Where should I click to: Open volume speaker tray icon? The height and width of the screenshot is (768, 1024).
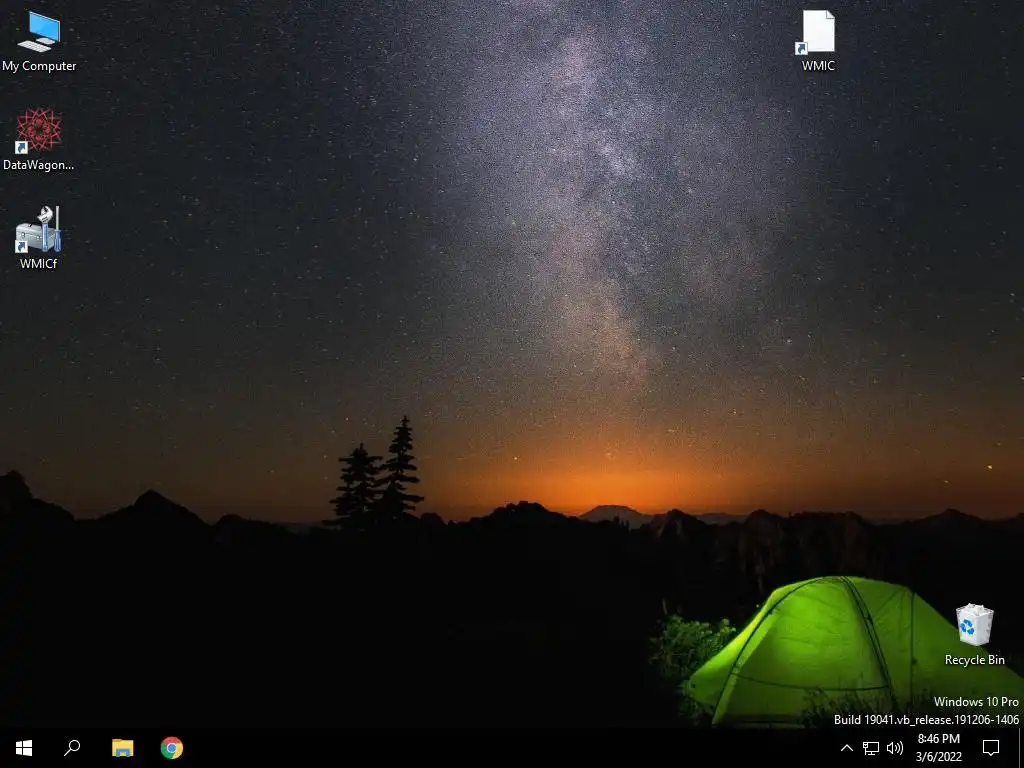[x=895, y=748]
